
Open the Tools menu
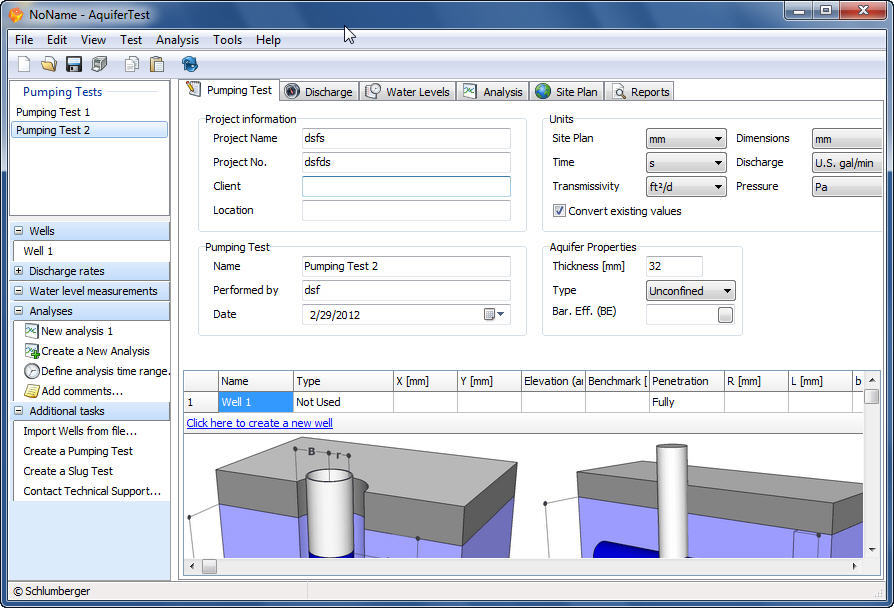tap(227, 40)
